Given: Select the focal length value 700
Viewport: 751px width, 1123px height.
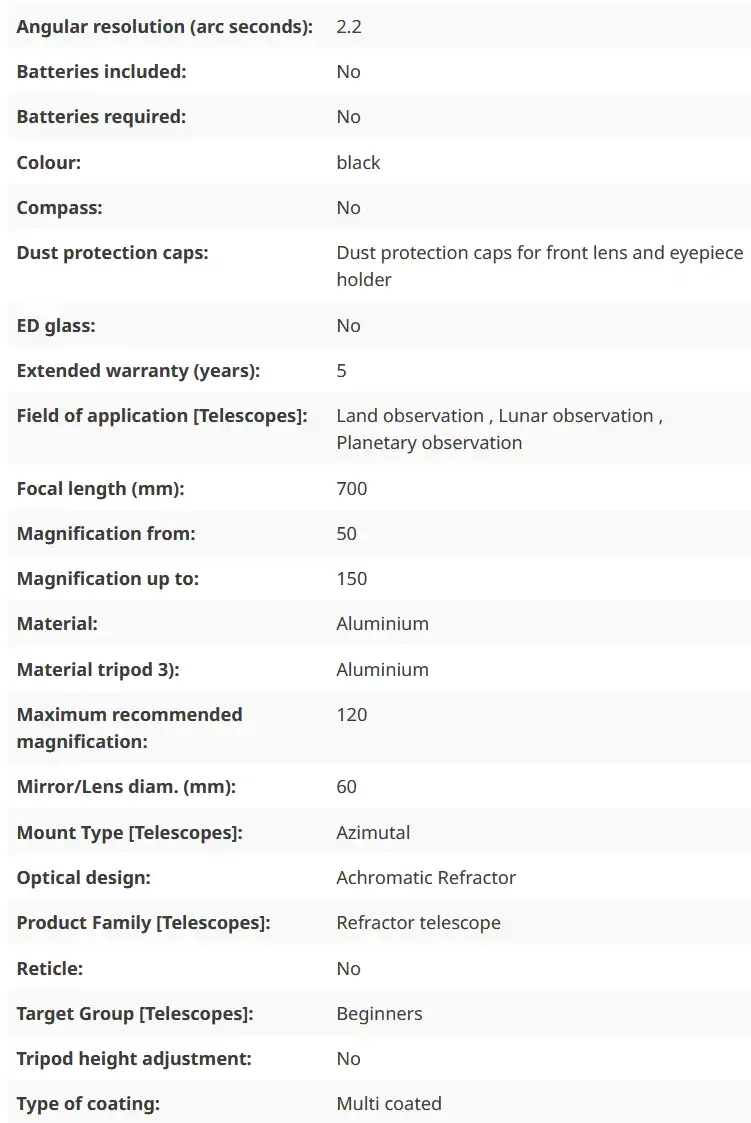Looking at the screenshot, I should (x=352, y=489).
